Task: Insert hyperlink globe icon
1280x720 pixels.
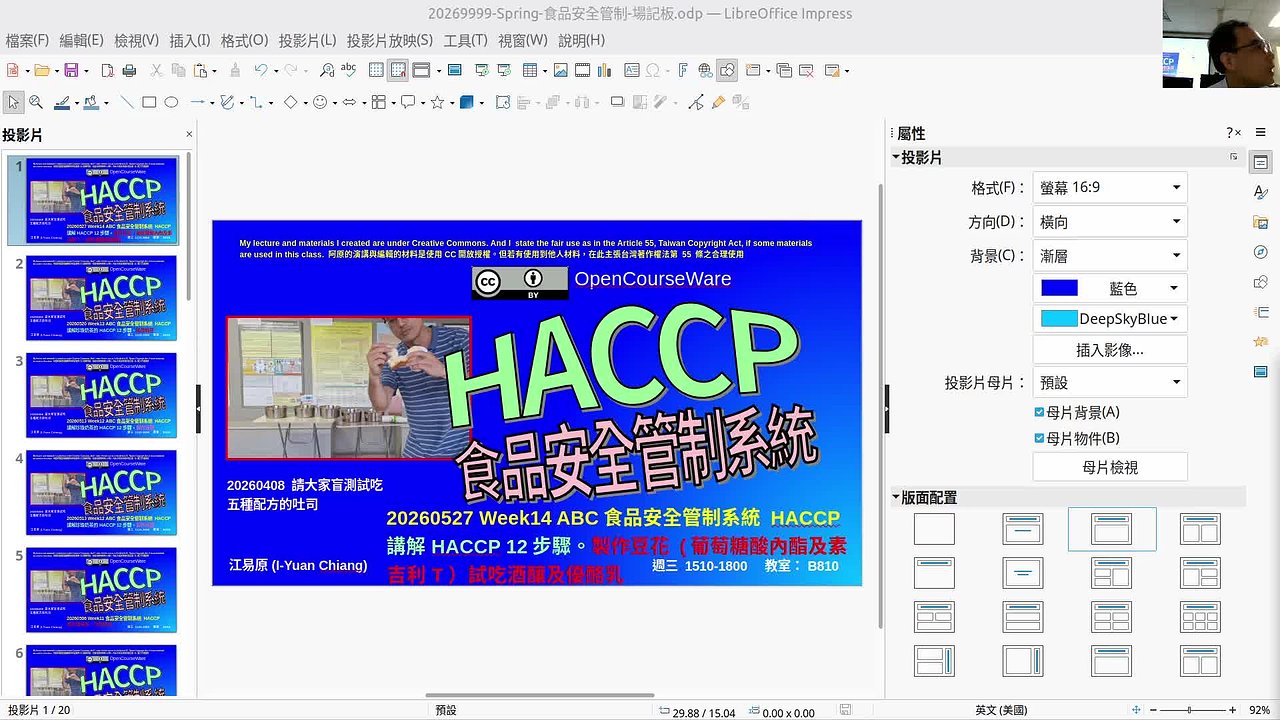Action: 705,70
